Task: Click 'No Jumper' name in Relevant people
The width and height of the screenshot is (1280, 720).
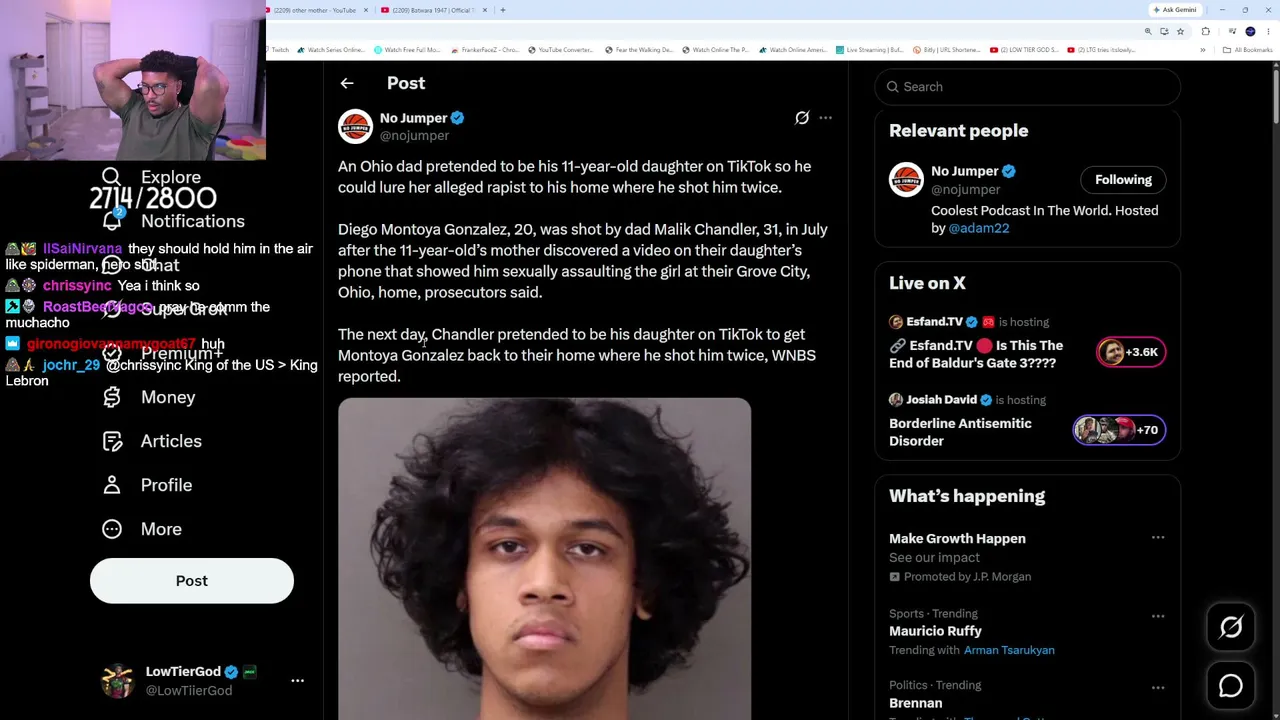Action: click(965, 171)
